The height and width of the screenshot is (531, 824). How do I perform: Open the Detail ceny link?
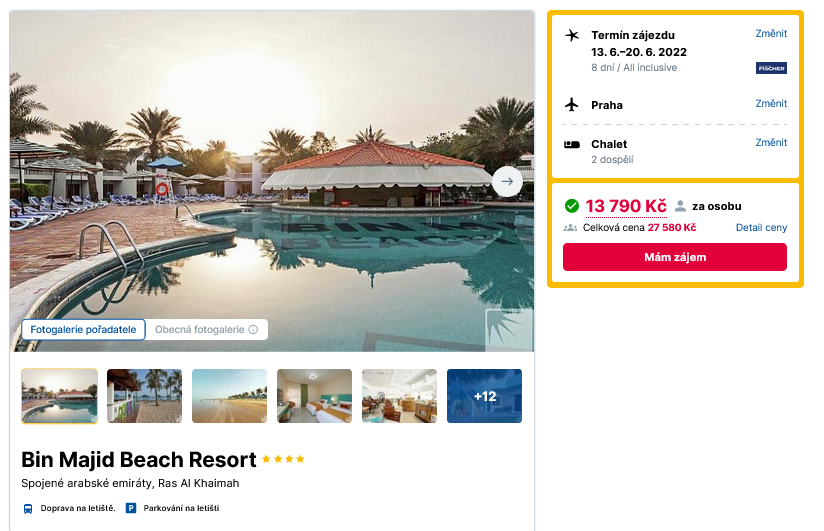(x=761, y=228)
